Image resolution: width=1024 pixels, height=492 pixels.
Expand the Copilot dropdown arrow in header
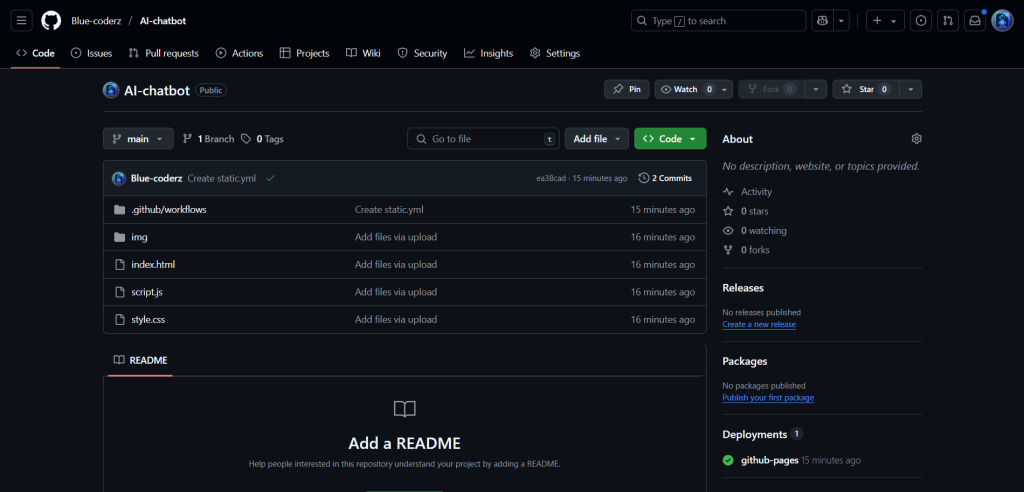click(842, 21)
